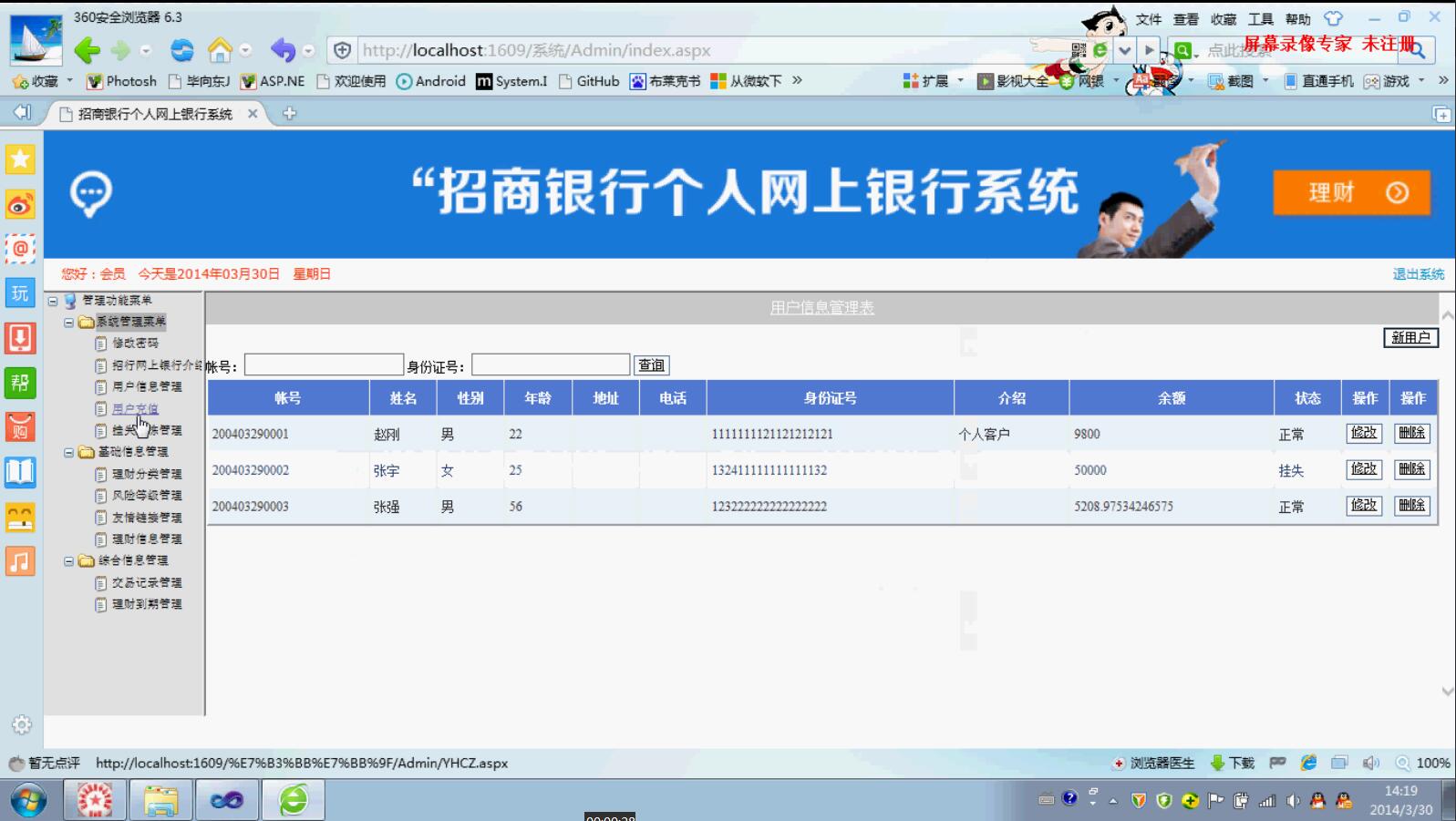Open the 收藏 menu in the title bar
This screenshot has width=1456, height=821.
click(1223, 19)
